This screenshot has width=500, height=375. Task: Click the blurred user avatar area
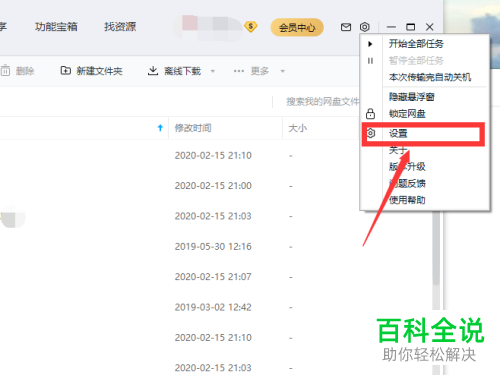click(x=207, y=28)
